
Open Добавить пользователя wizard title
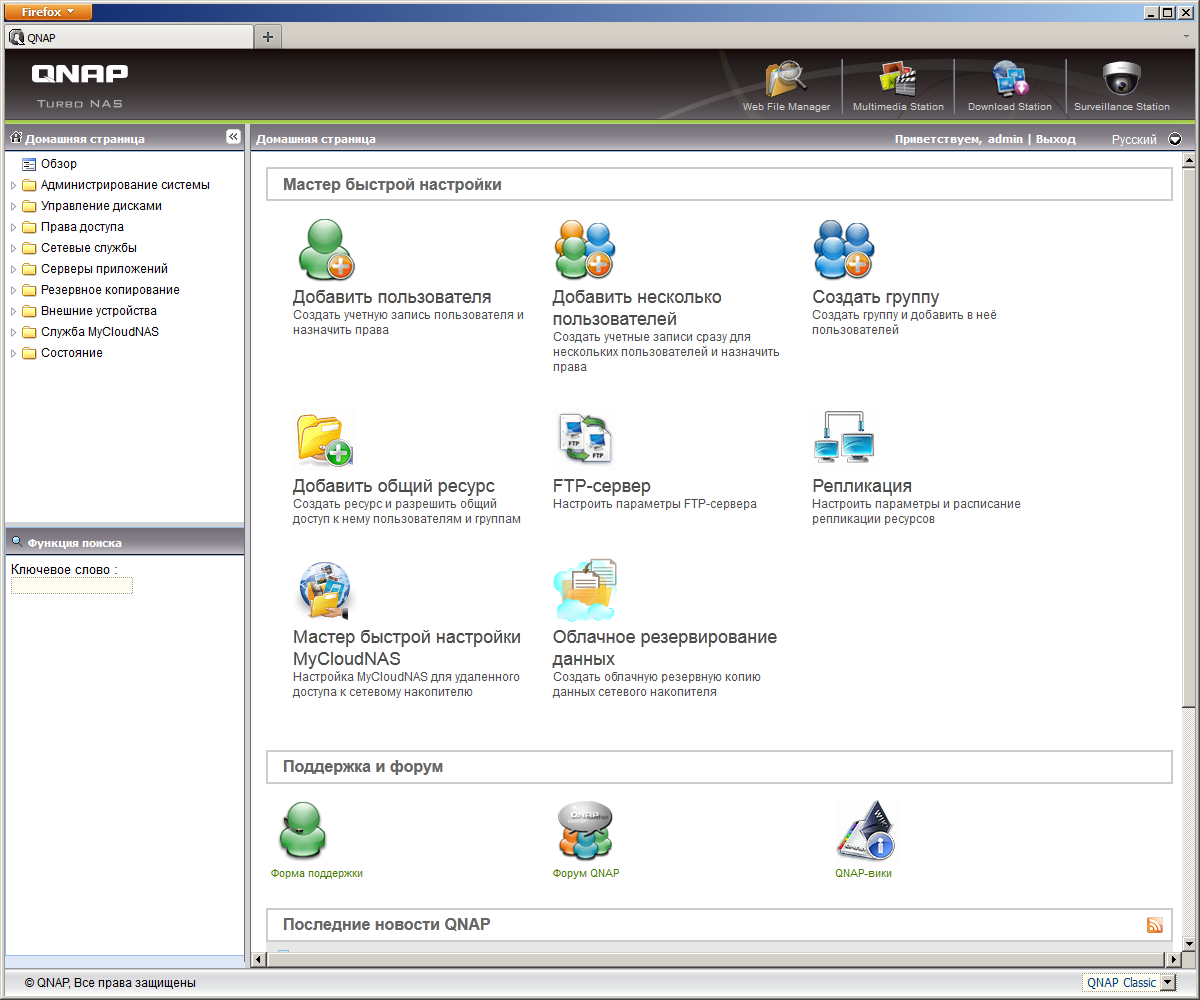click(392, 297)
